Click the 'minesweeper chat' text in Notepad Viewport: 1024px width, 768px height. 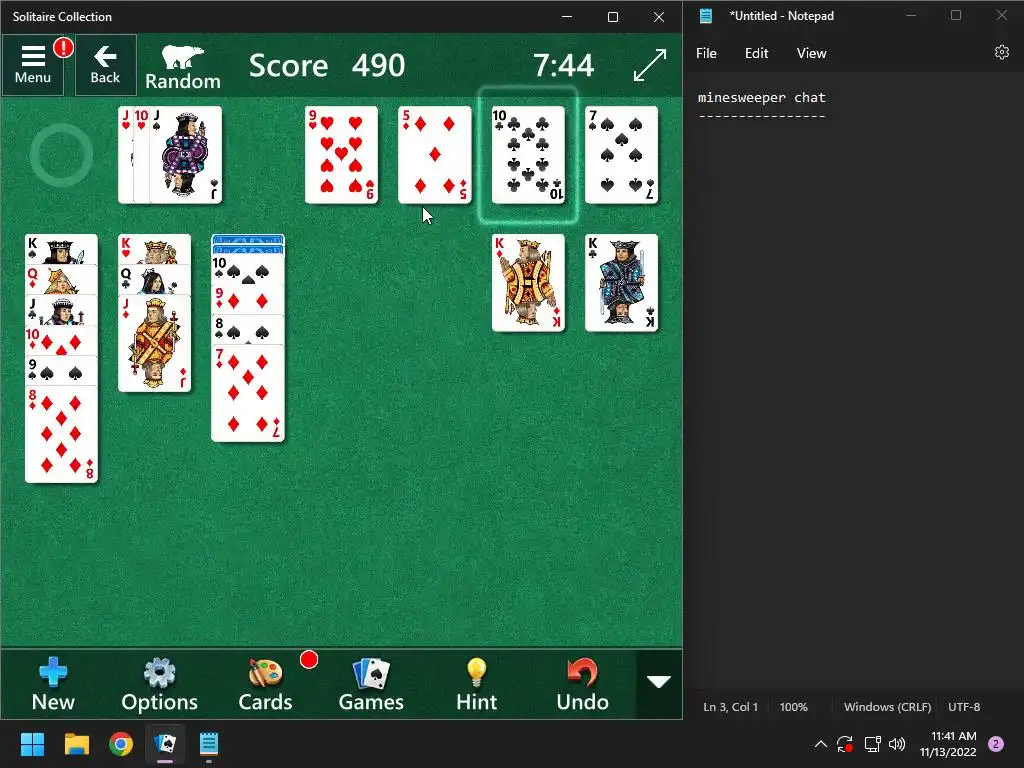(x=761, y=97)
